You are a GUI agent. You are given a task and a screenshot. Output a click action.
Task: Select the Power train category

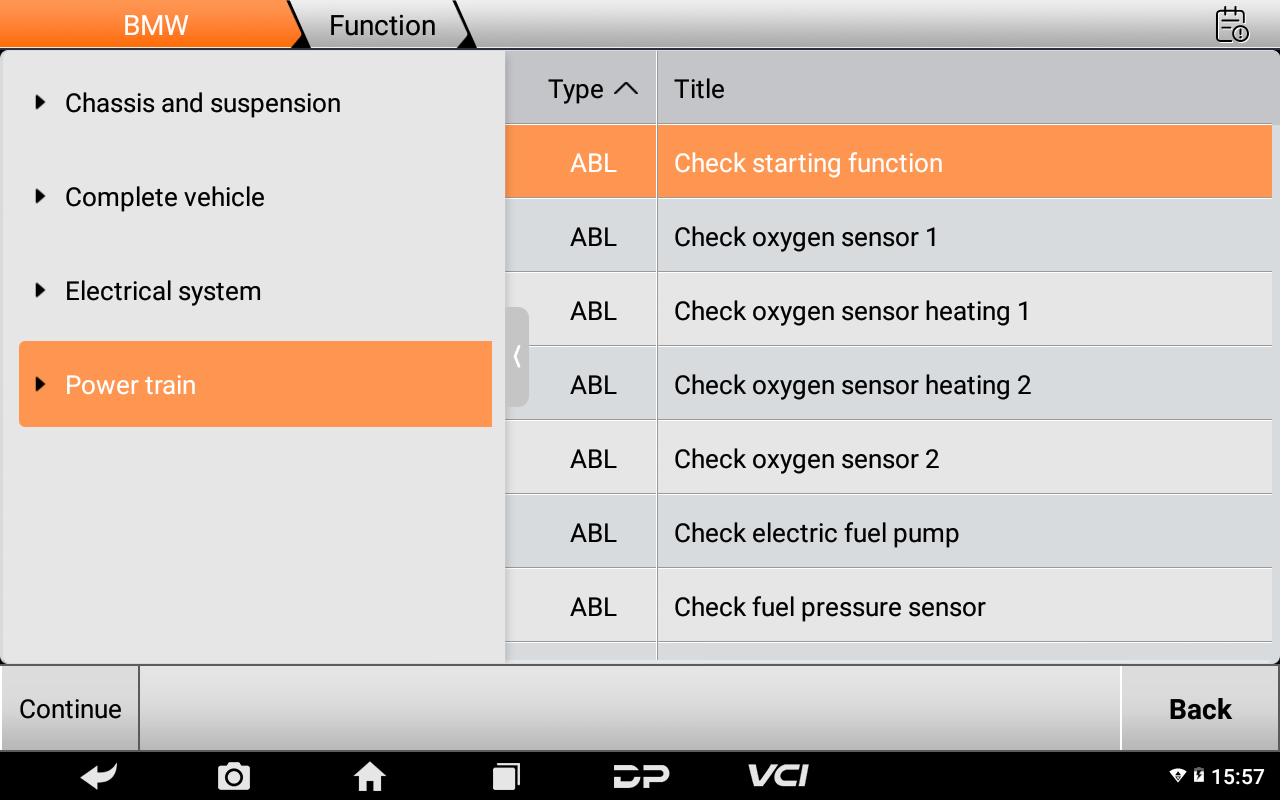(x=255, y=384)
